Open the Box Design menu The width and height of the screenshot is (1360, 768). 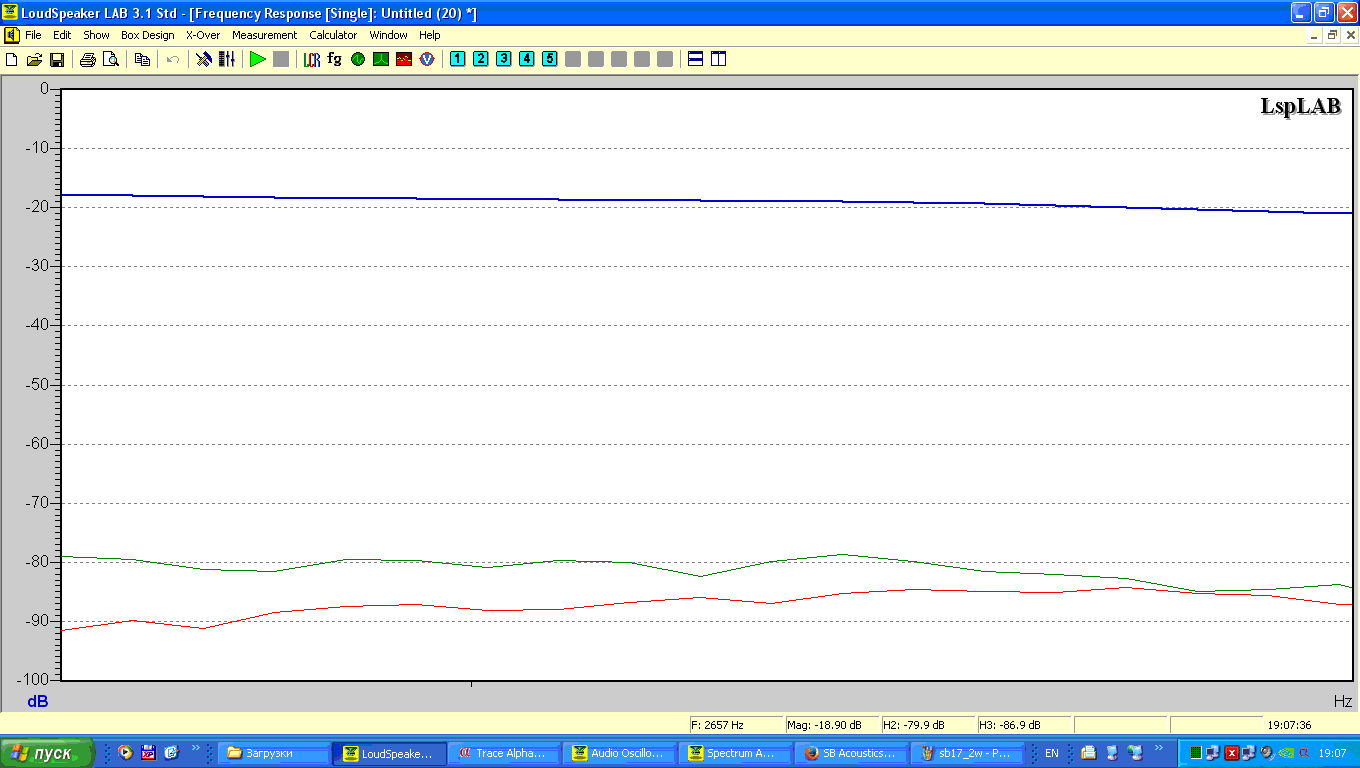(x=148, y=35)
